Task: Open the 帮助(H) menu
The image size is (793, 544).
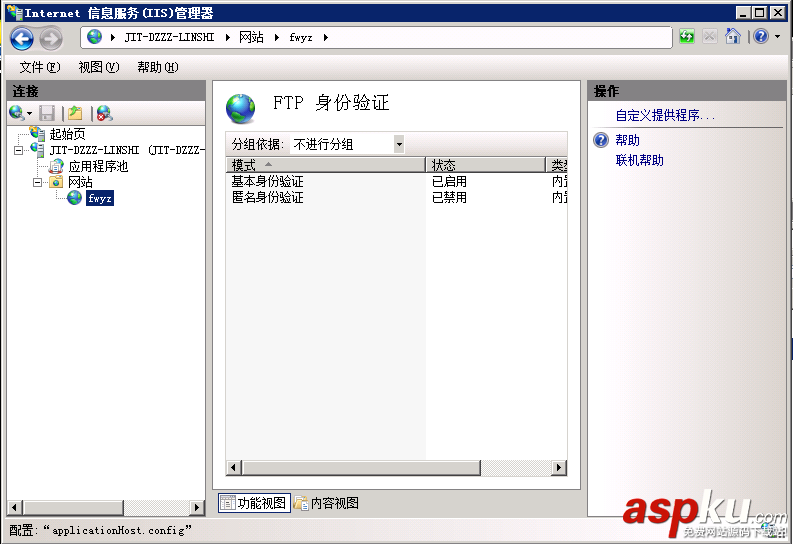Action: click(x=158, y=67)
